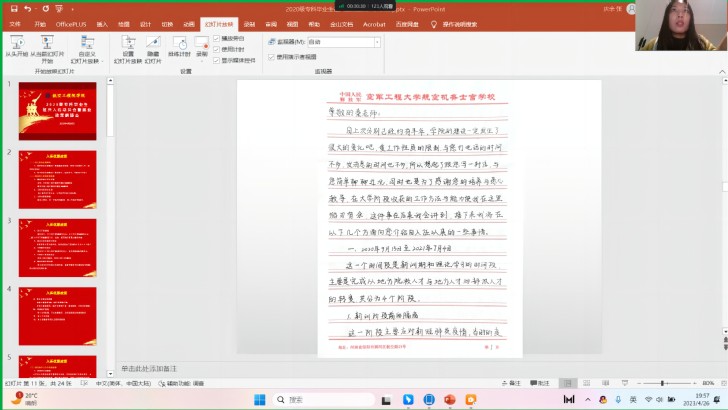The height and width of the screenshot is (410, 728).
Task: Adjust the zoom slider in status bar
Action: pyautogui.click(x=662, y=383)
